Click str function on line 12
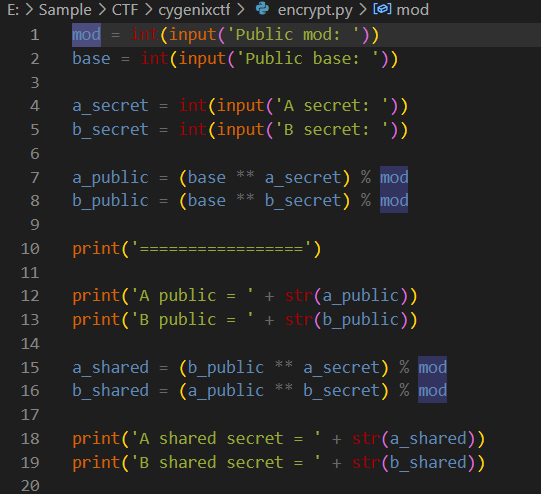The width and height of the screenshot is (541, 494). tap(299, 296)
